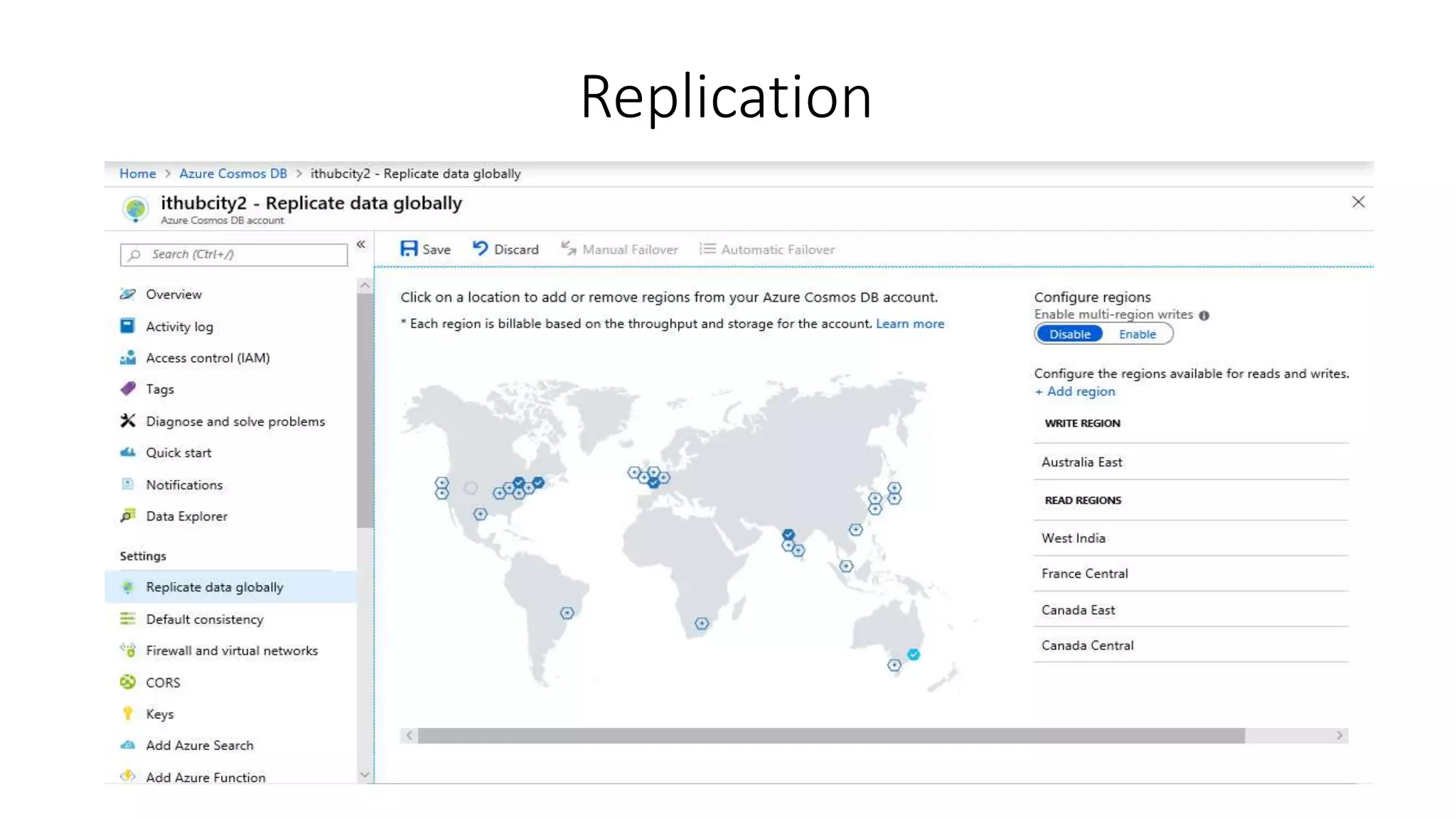
Task: Click the Diagnose and solve problems wrench icon
Action: point(128,421)
